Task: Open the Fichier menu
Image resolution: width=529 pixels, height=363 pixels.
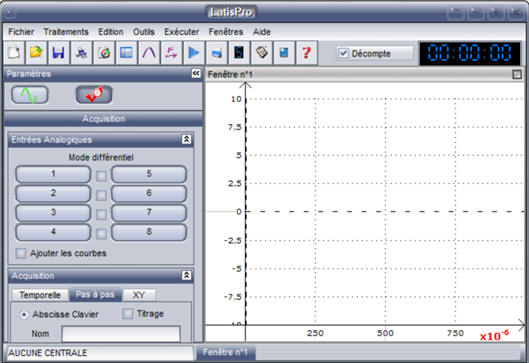Action: tap(21, 32)
